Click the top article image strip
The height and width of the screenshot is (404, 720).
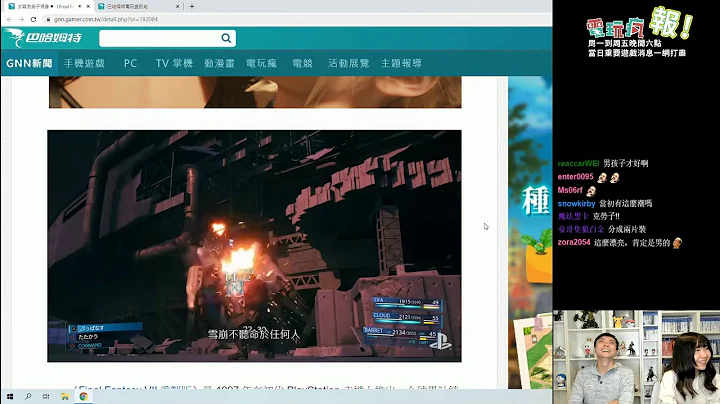coord(255,92)
